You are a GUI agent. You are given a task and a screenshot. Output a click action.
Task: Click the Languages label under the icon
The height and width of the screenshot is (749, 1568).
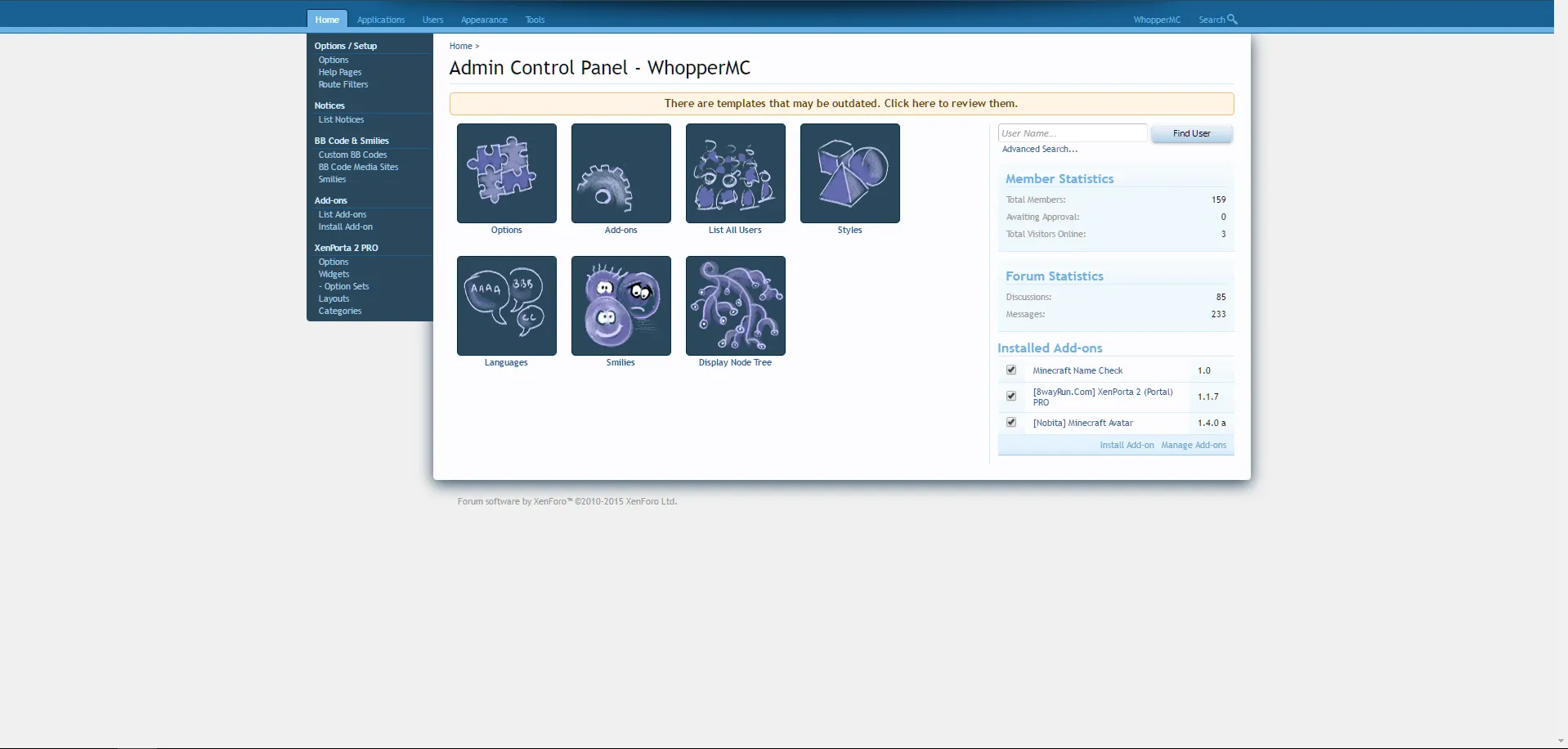506,363
